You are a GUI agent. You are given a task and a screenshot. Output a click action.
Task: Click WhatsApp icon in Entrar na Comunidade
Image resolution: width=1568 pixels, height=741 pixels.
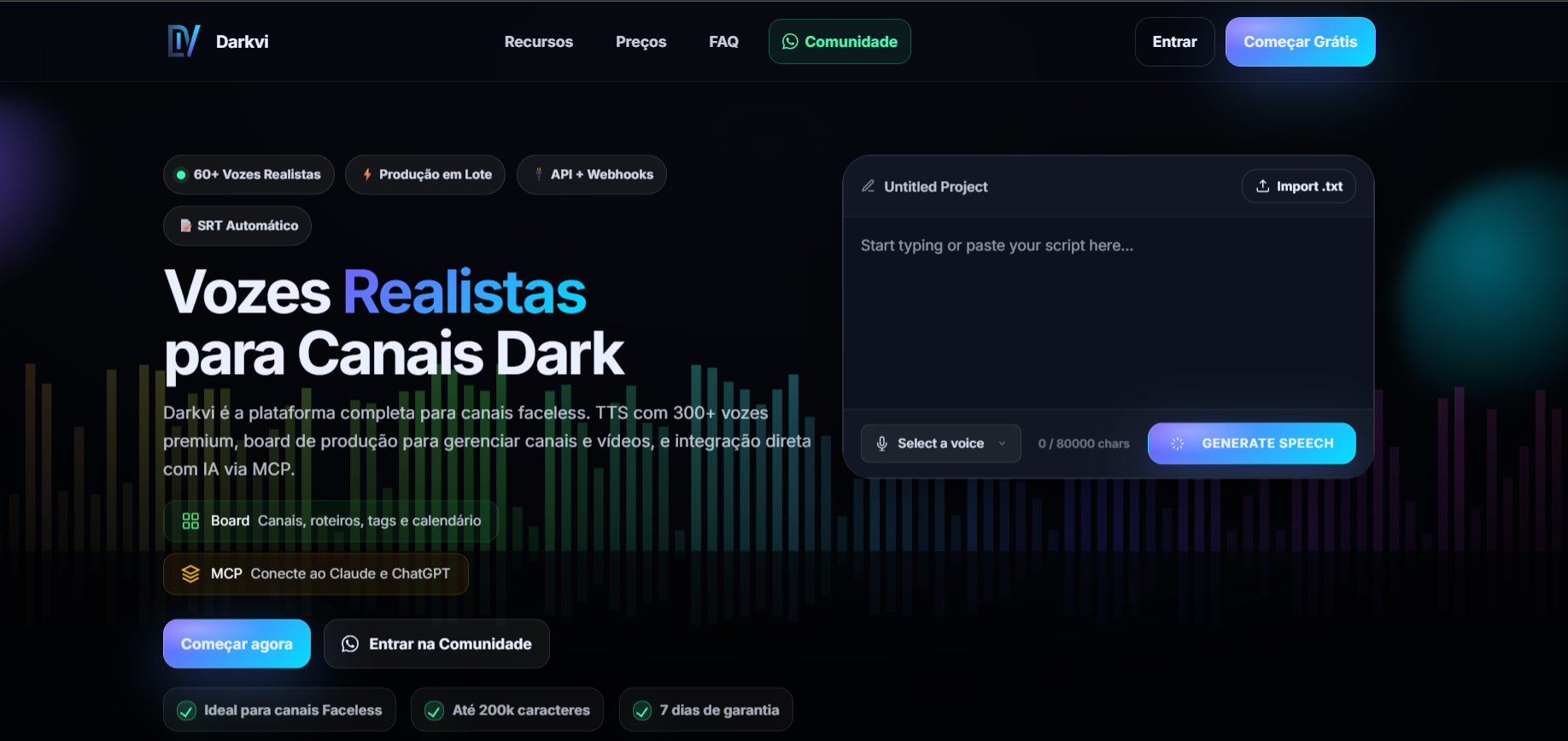(x=350, y=644)
